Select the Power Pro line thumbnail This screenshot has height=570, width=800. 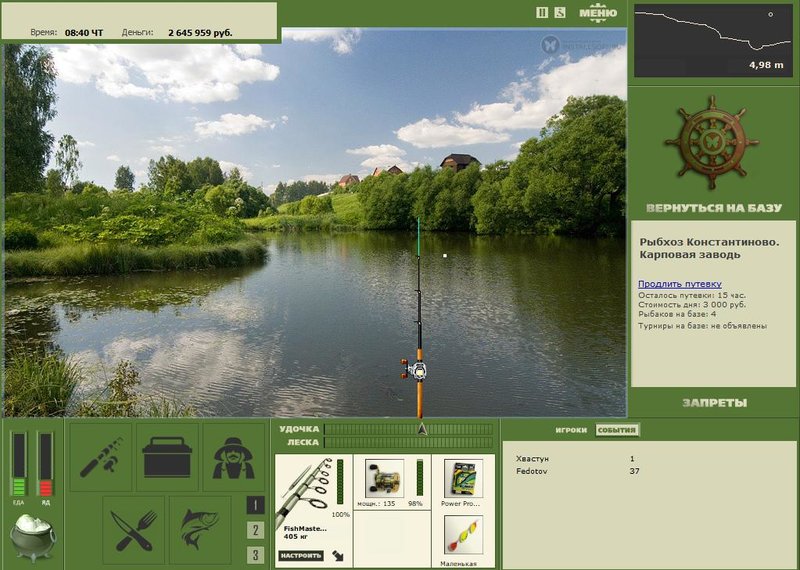click(x=463, y=478)
